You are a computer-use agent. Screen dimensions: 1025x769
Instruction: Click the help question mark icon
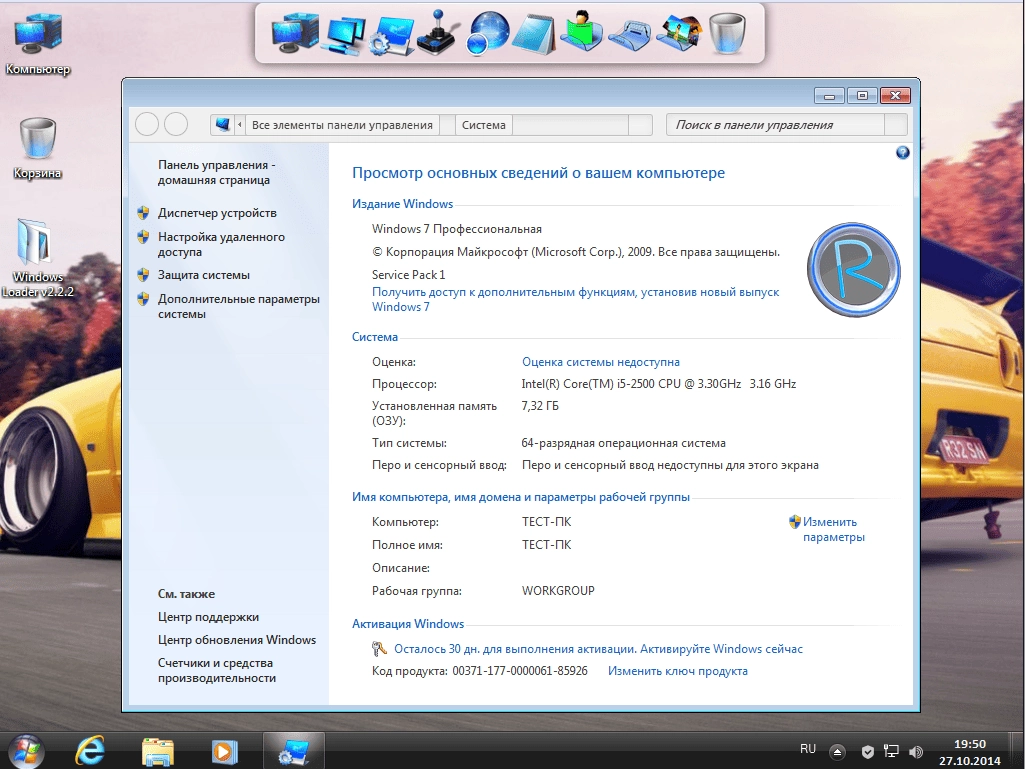[903, 153]
